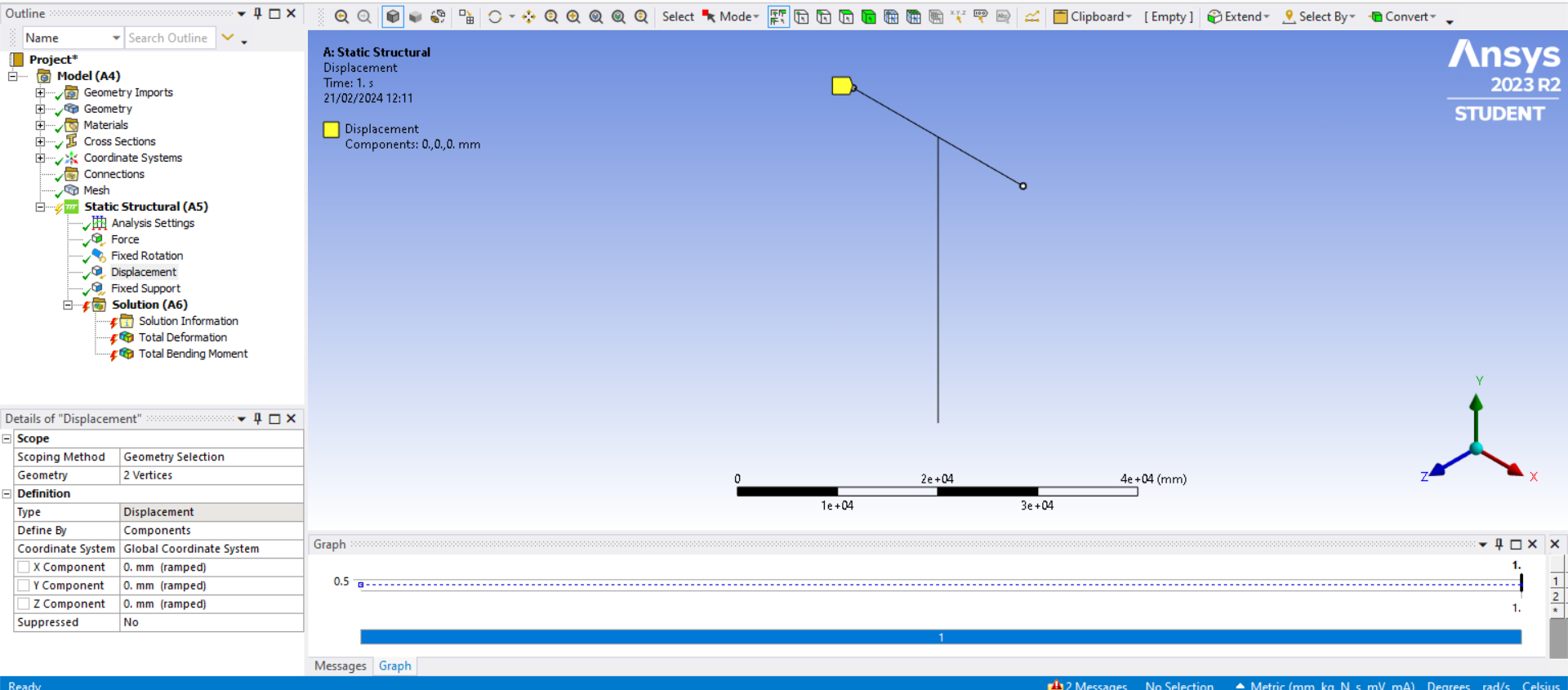Activate the Box Zoom tool
The height and width of the screenshot is (690, 1568).
[x=573, y=16]
